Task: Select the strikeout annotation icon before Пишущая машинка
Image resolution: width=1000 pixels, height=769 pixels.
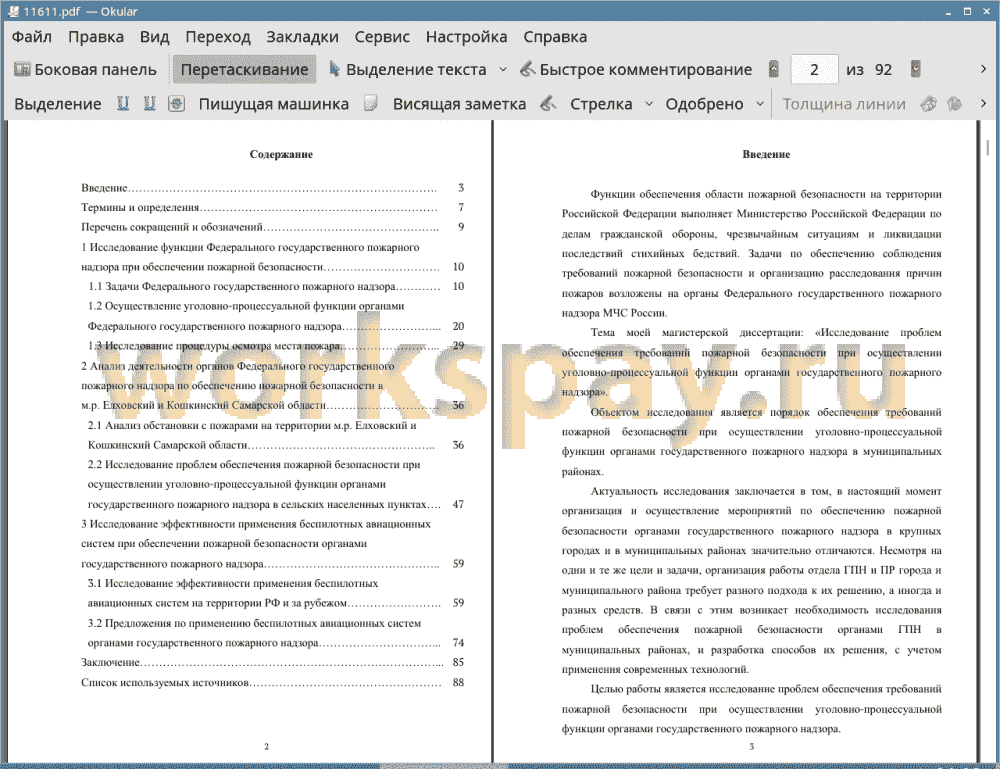Action: pyautogui.click(x=177, y=103)
